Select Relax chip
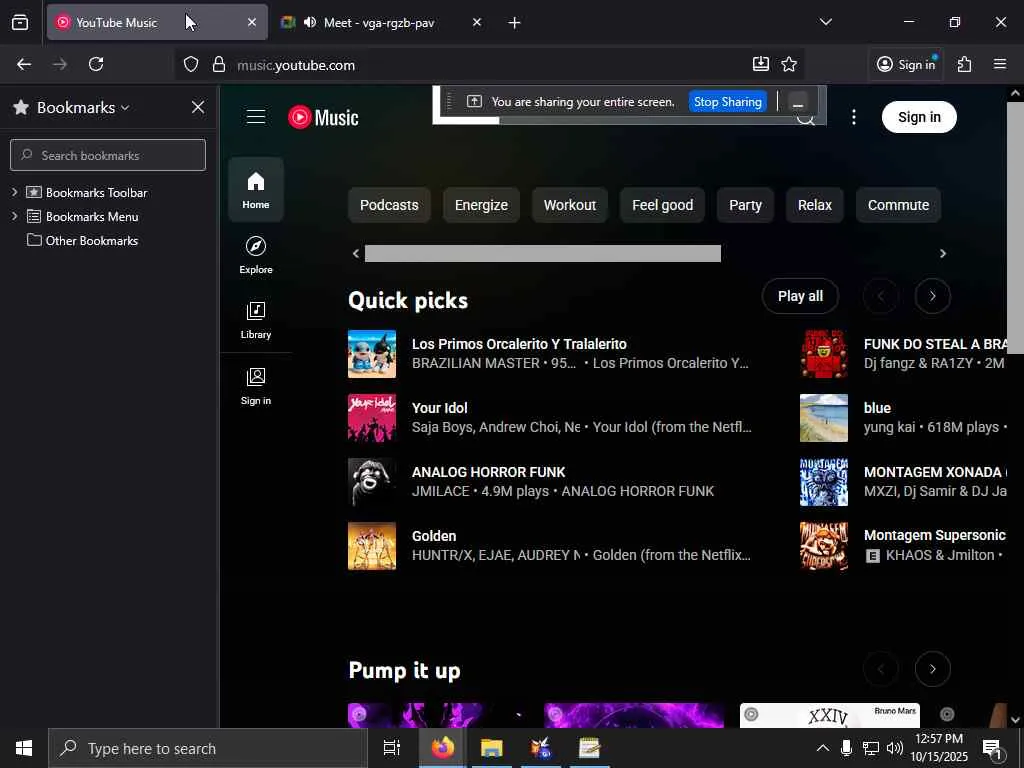 814,205
